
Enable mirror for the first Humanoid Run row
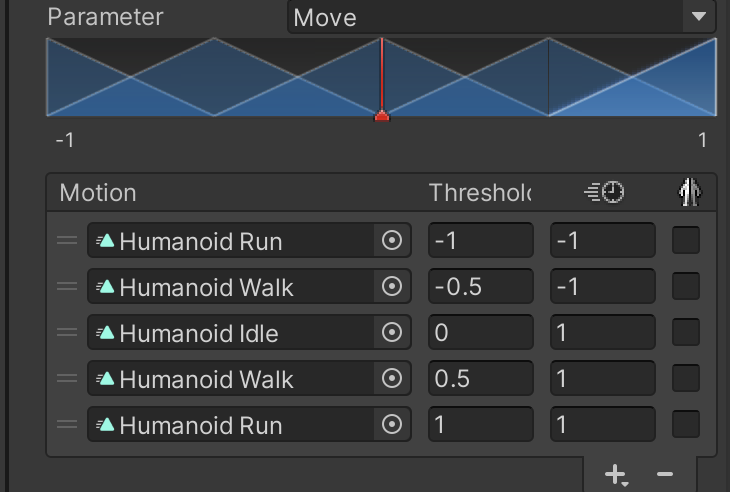pyautogui.click(x=686, y=241)
